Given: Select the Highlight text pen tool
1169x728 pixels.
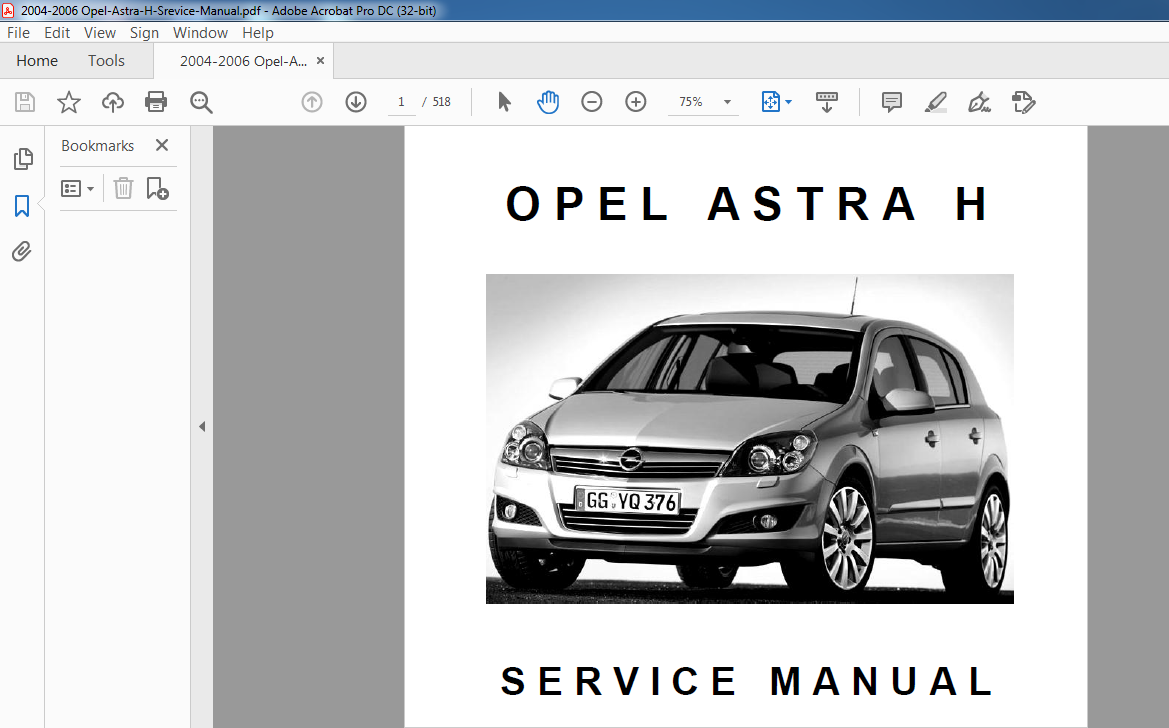Looking at the screenshot, I should [x=936, y=102].
